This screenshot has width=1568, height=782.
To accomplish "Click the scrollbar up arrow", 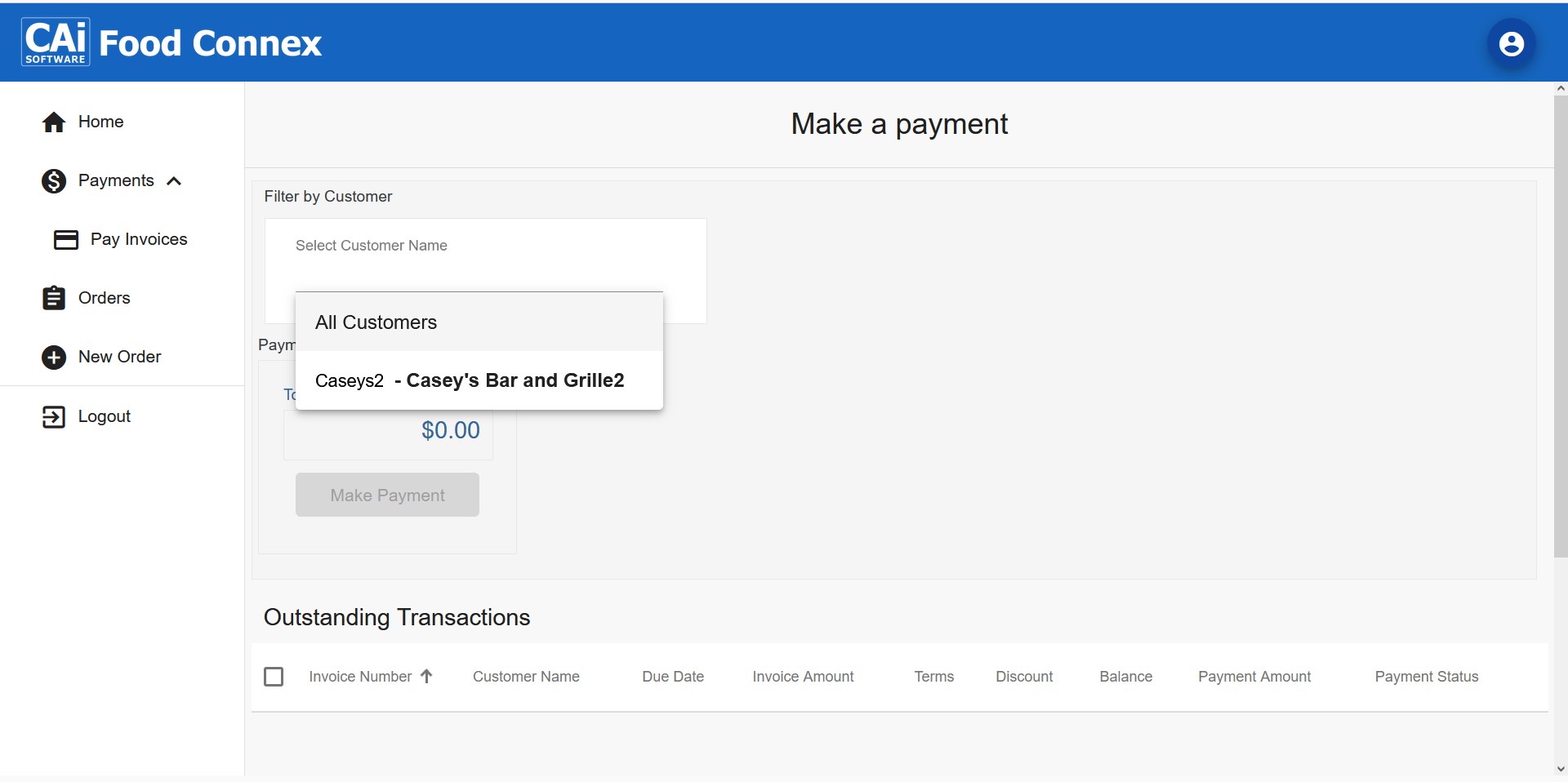I will coord(1561,88).
